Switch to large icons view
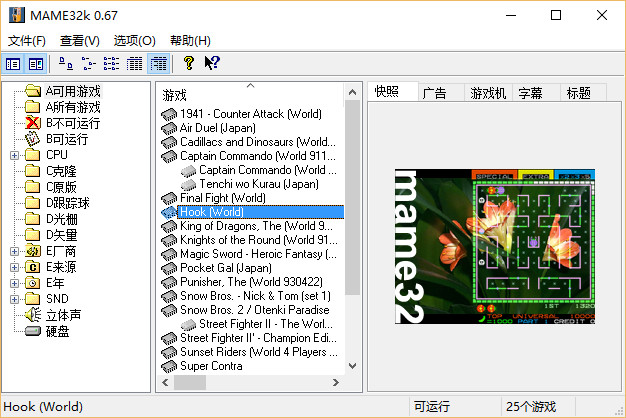 point(66,64)
